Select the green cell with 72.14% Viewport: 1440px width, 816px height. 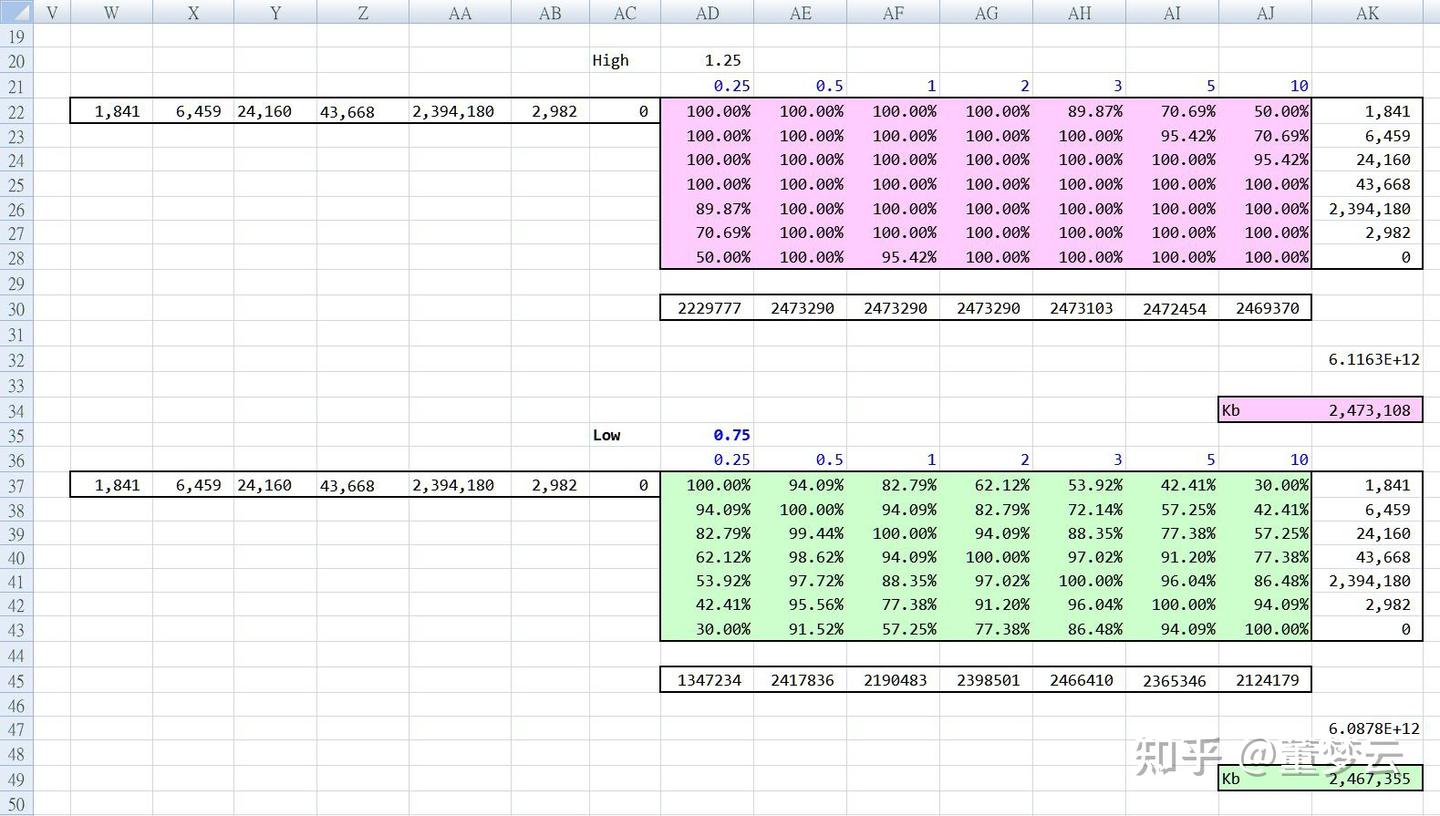[1079, 509]
